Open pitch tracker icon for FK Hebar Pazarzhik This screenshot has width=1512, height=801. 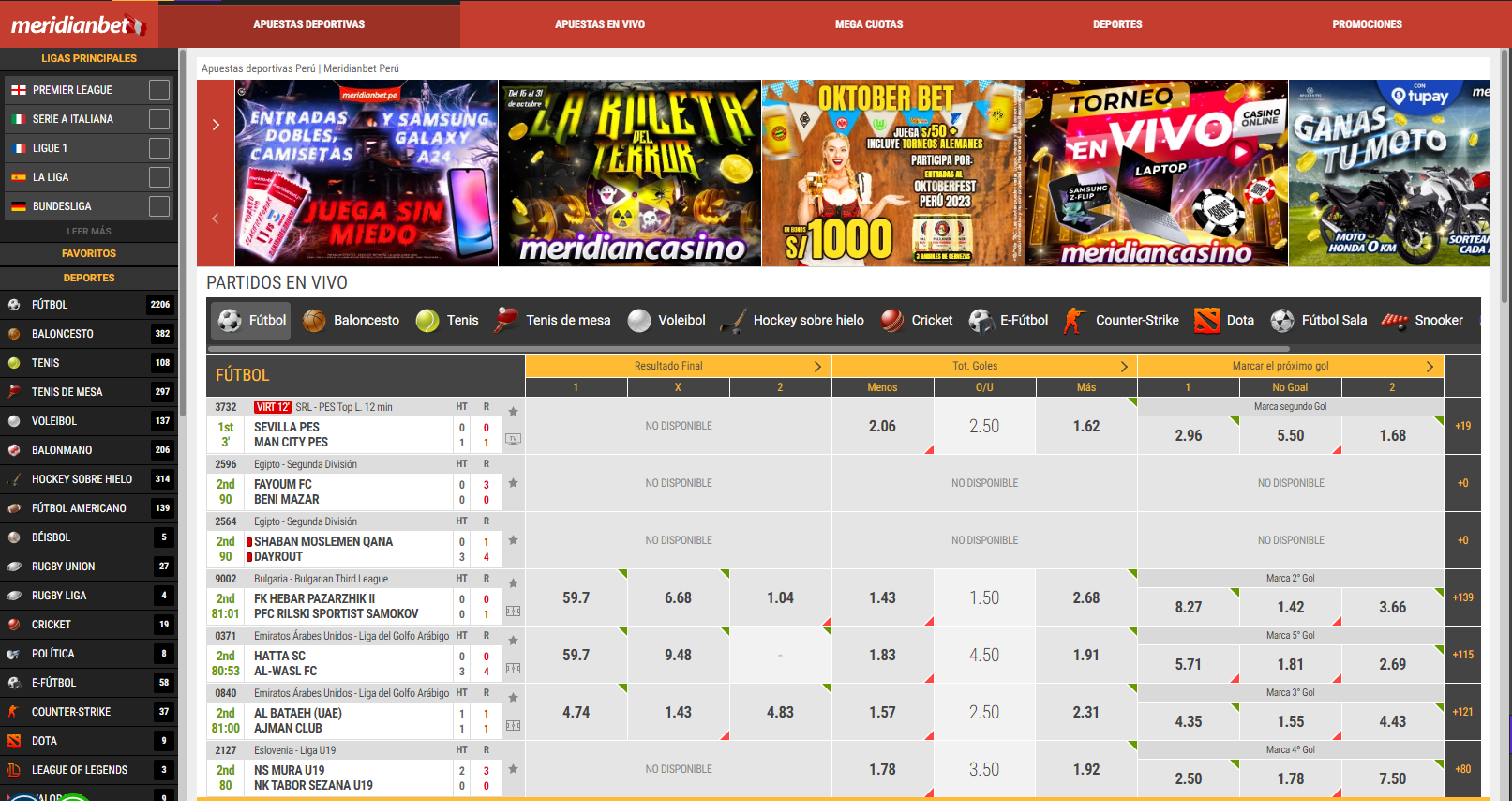coord(513,612)
